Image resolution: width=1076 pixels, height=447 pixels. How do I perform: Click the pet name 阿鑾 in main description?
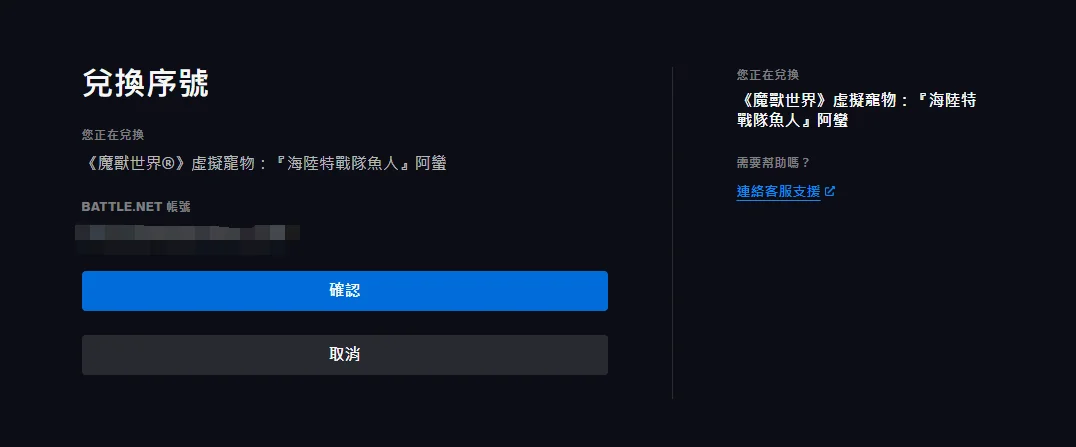pos(431,164)
